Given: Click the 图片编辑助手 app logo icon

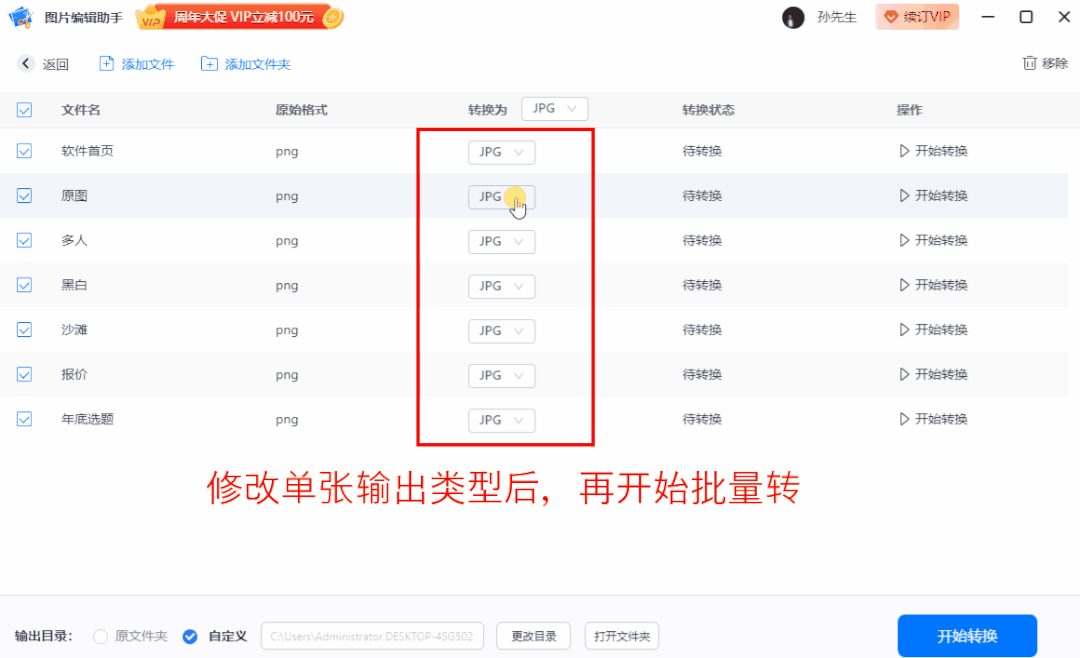Looking at the screenshot, I should 20,17.
